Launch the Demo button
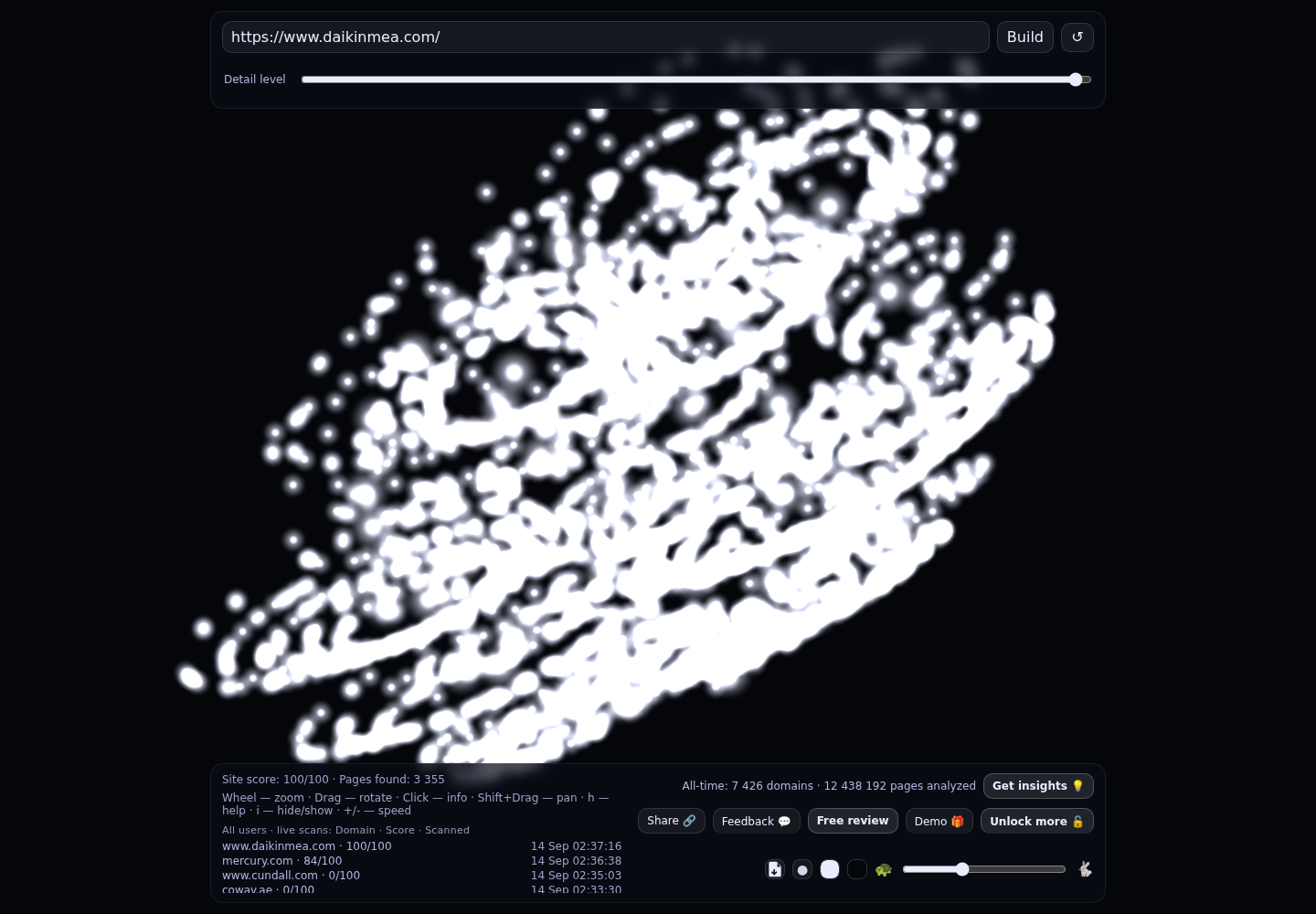The height and width of the screenshot is (914, 1316). 939,821
